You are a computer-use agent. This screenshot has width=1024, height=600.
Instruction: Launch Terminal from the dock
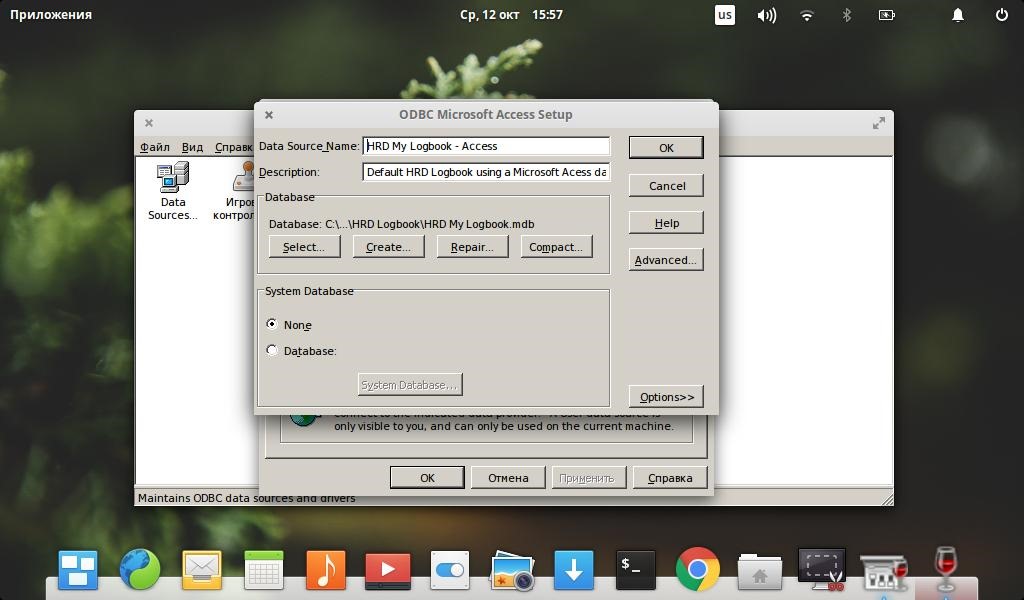click(635, 569)
